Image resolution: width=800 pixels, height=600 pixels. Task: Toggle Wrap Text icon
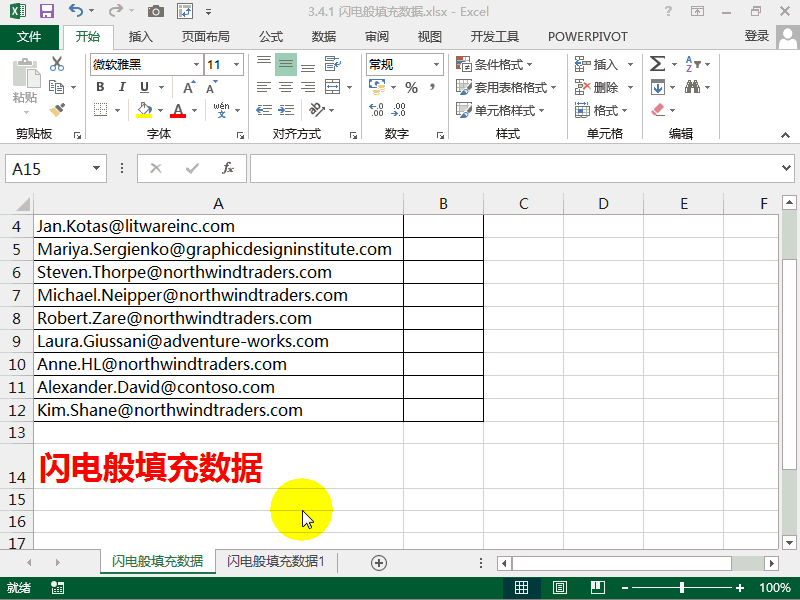coord(333,64)
